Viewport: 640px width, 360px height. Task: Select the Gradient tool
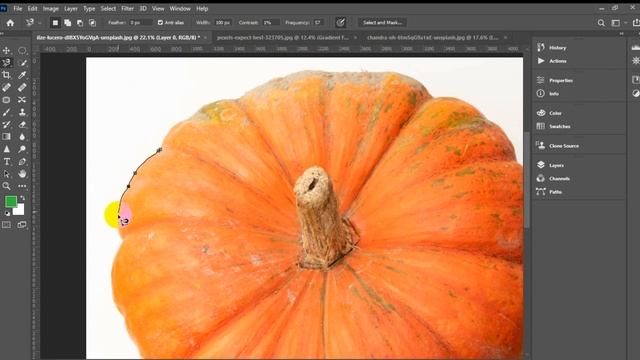pos(7,137)
